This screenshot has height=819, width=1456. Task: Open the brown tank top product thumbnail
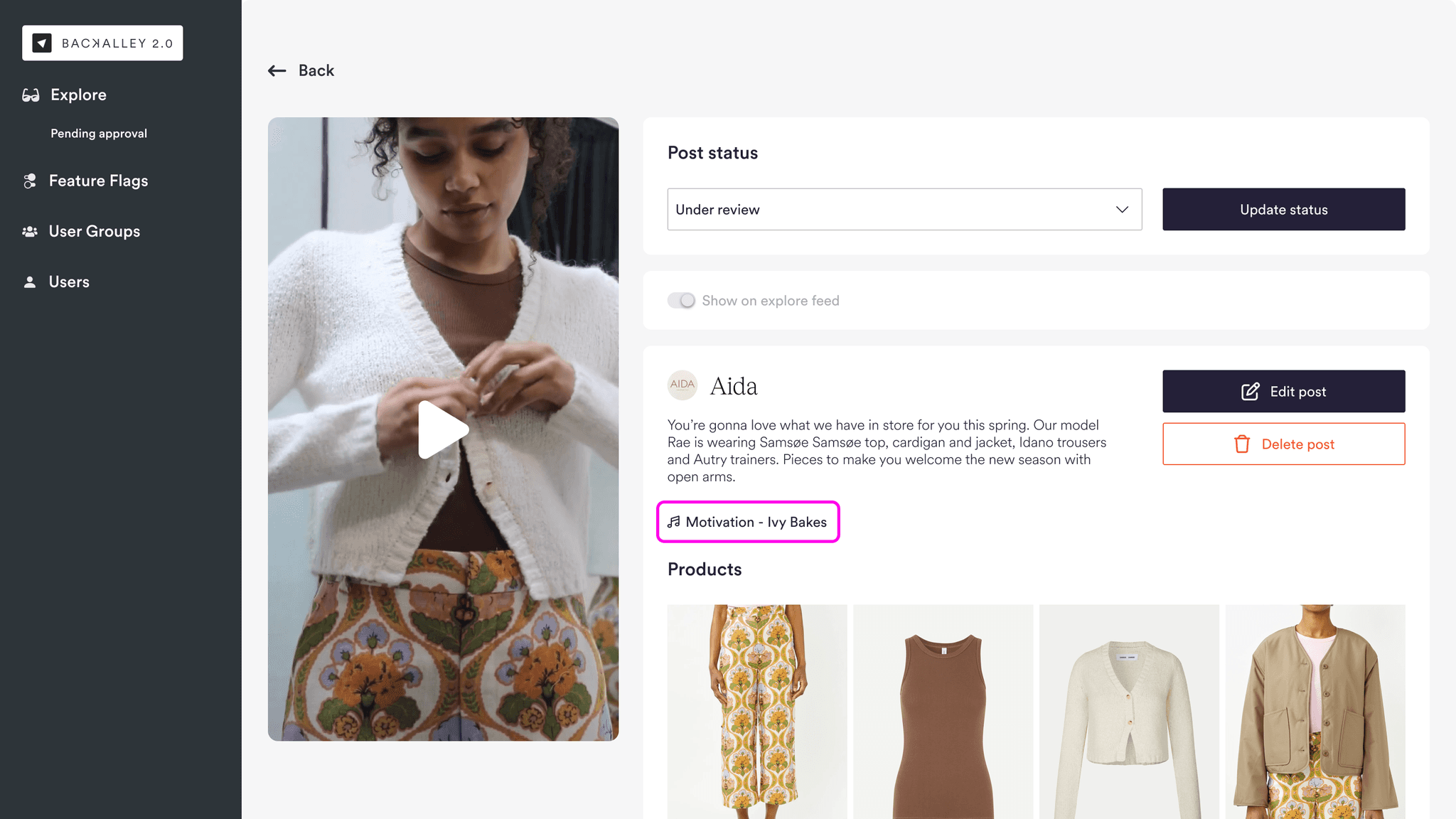click(x=943, y=711)
